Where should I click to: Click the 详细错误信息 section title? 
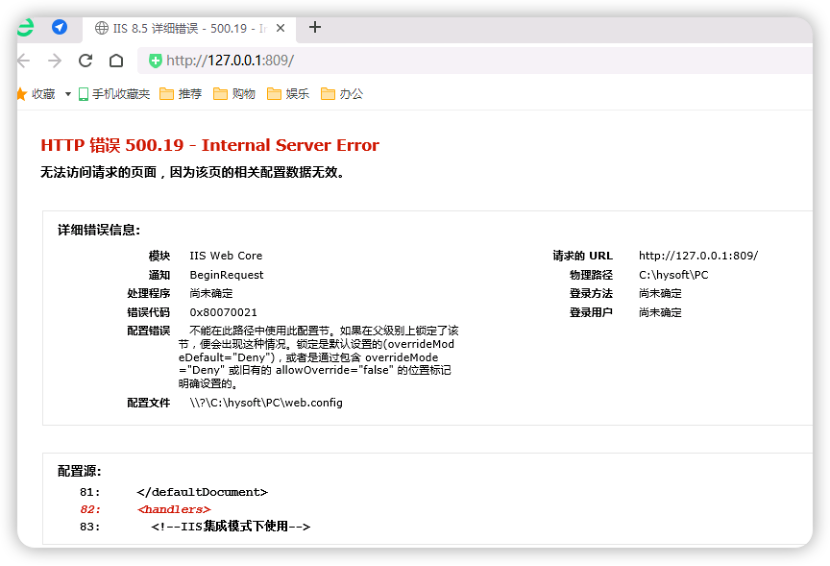(98, 230)
